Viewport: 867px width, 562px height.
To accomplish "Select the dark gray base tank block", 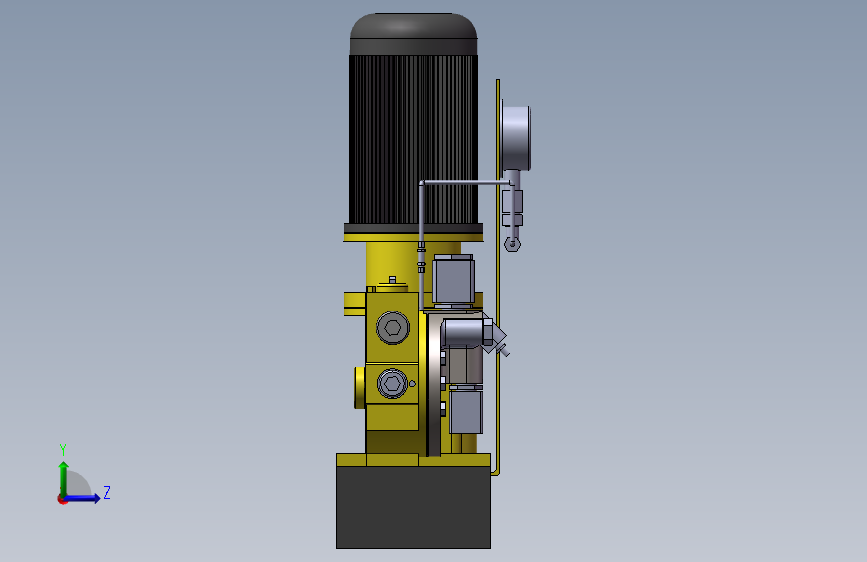I will 413,507.
